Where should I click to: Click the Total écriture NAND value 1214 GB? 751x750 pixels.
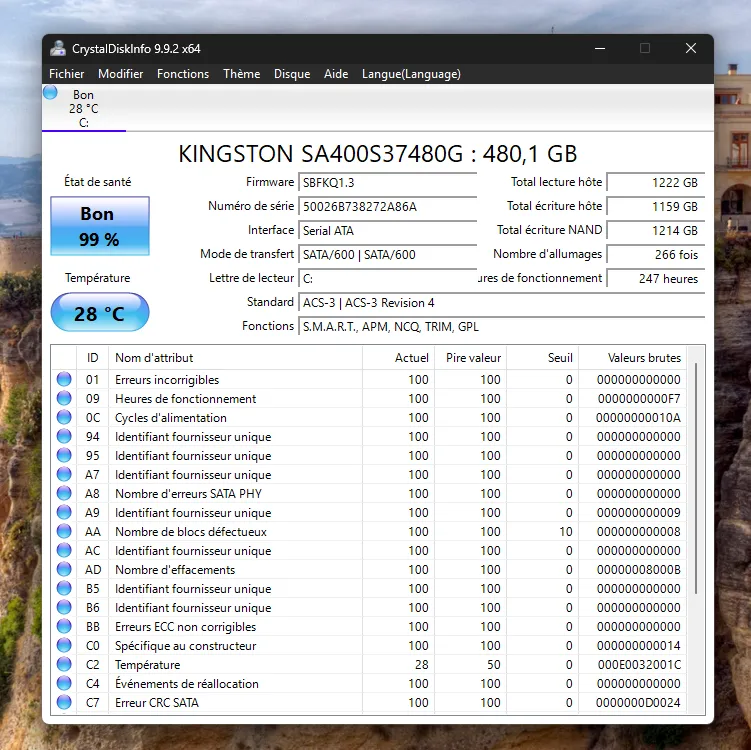point(655,230)
